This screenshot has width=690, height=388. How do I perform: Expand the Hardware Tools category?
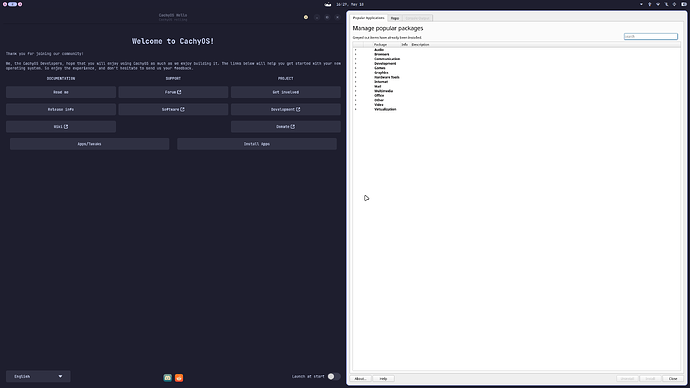(356, 77)
